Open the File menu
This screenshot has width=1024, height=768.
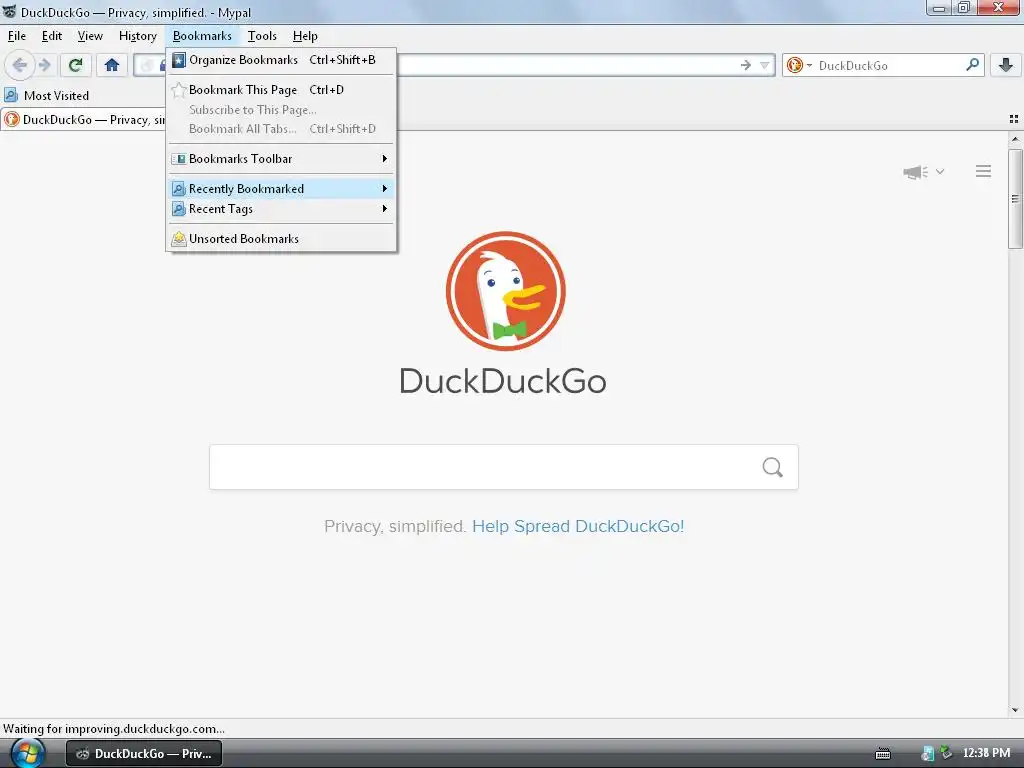point(17,36)
